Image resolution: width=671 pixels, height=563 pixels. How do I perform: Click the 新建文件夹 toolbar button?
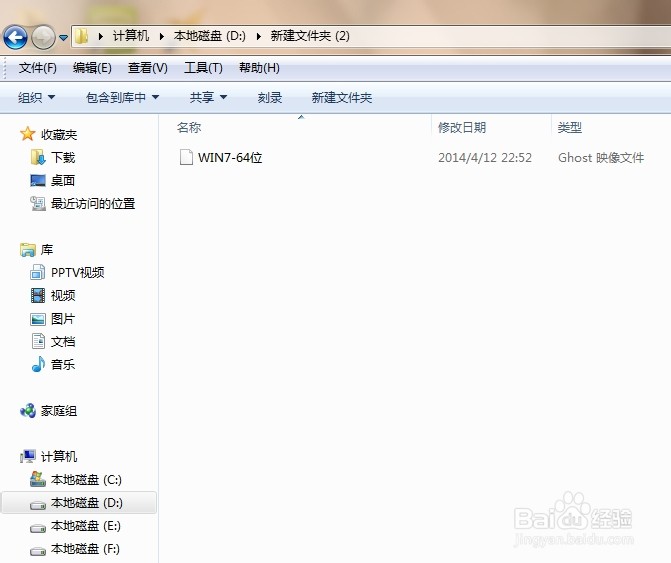(341, 98)
